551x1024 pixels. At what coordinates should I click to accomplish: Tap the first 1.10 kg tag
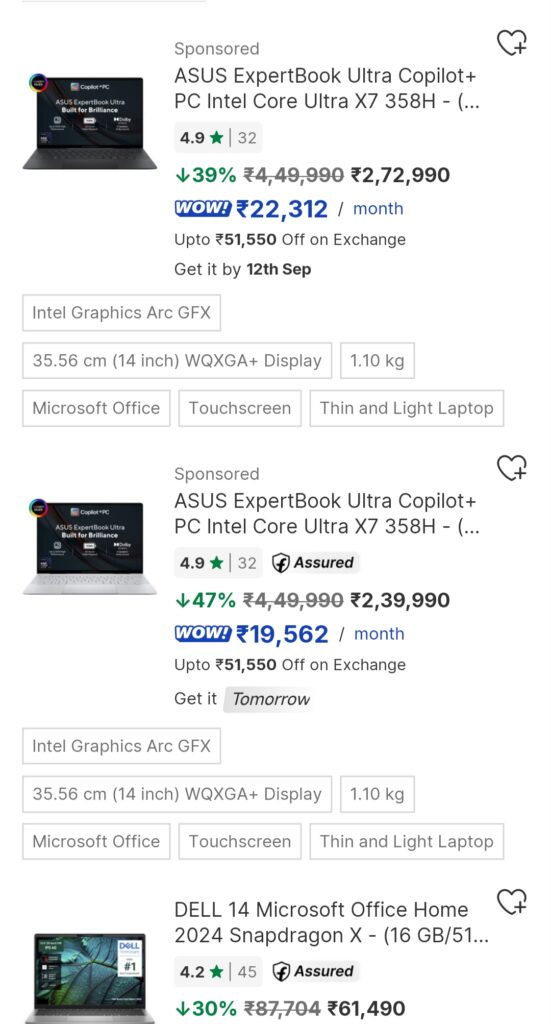coord(377,360)
